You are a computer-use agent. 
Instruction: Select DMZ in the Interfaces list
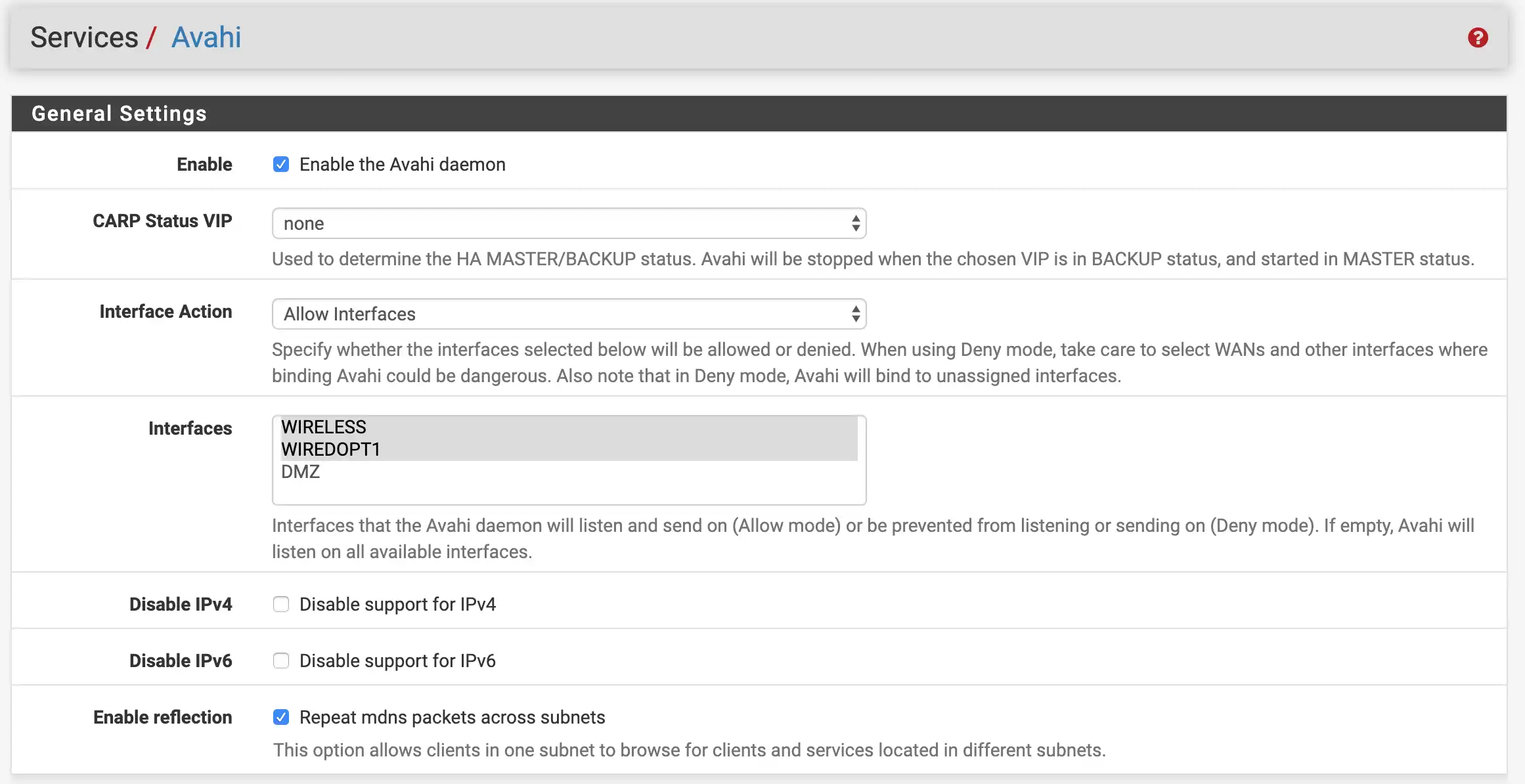569,471
